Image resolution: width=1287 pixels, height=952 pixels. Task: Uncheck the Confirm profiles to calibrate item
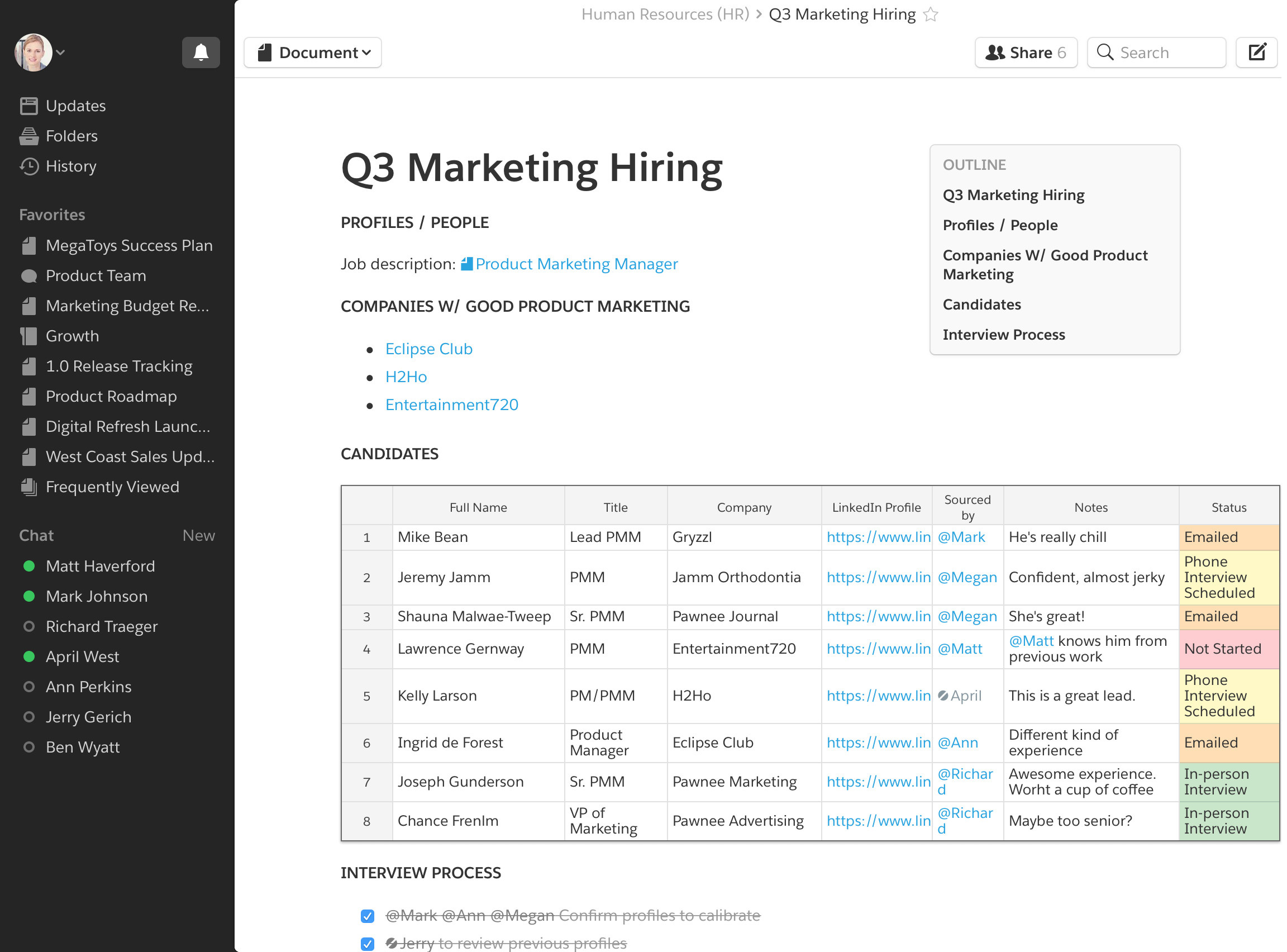pyautogui.click(x=367, y=916)
